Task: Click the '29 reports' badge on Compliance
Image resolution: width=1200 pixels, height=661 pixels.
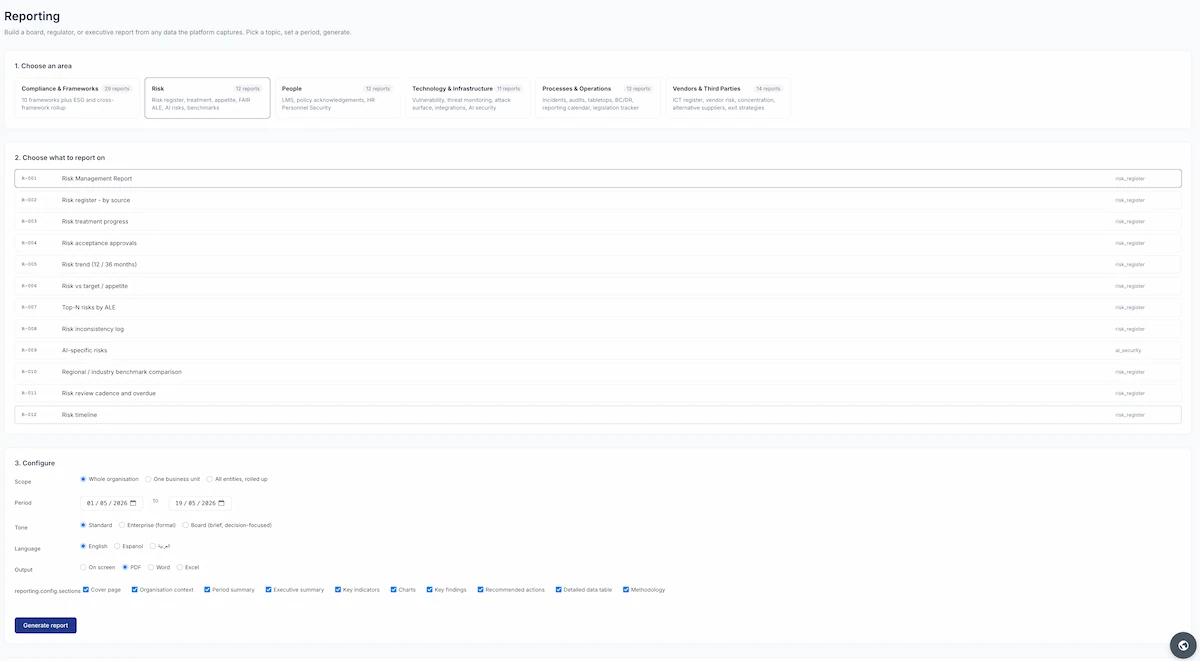Action: tap(117, 88)
